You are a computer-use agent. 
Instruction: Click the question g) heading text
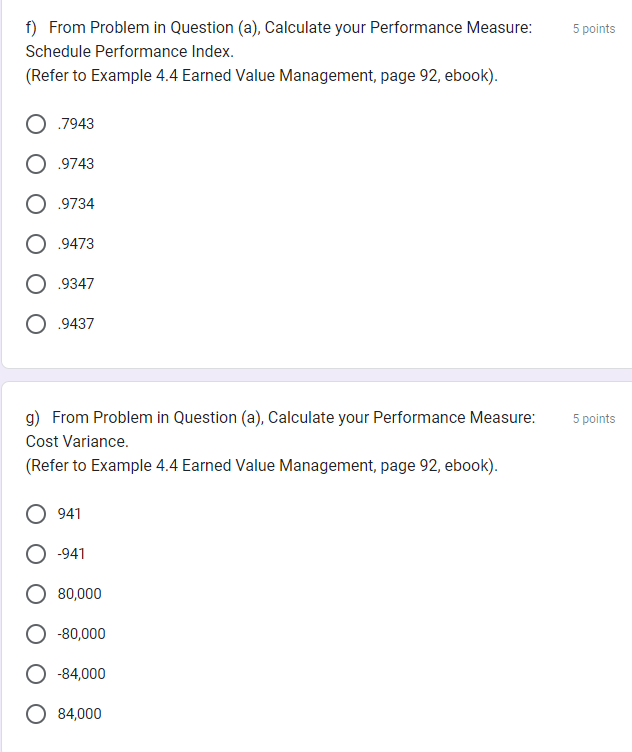(280, 417)
